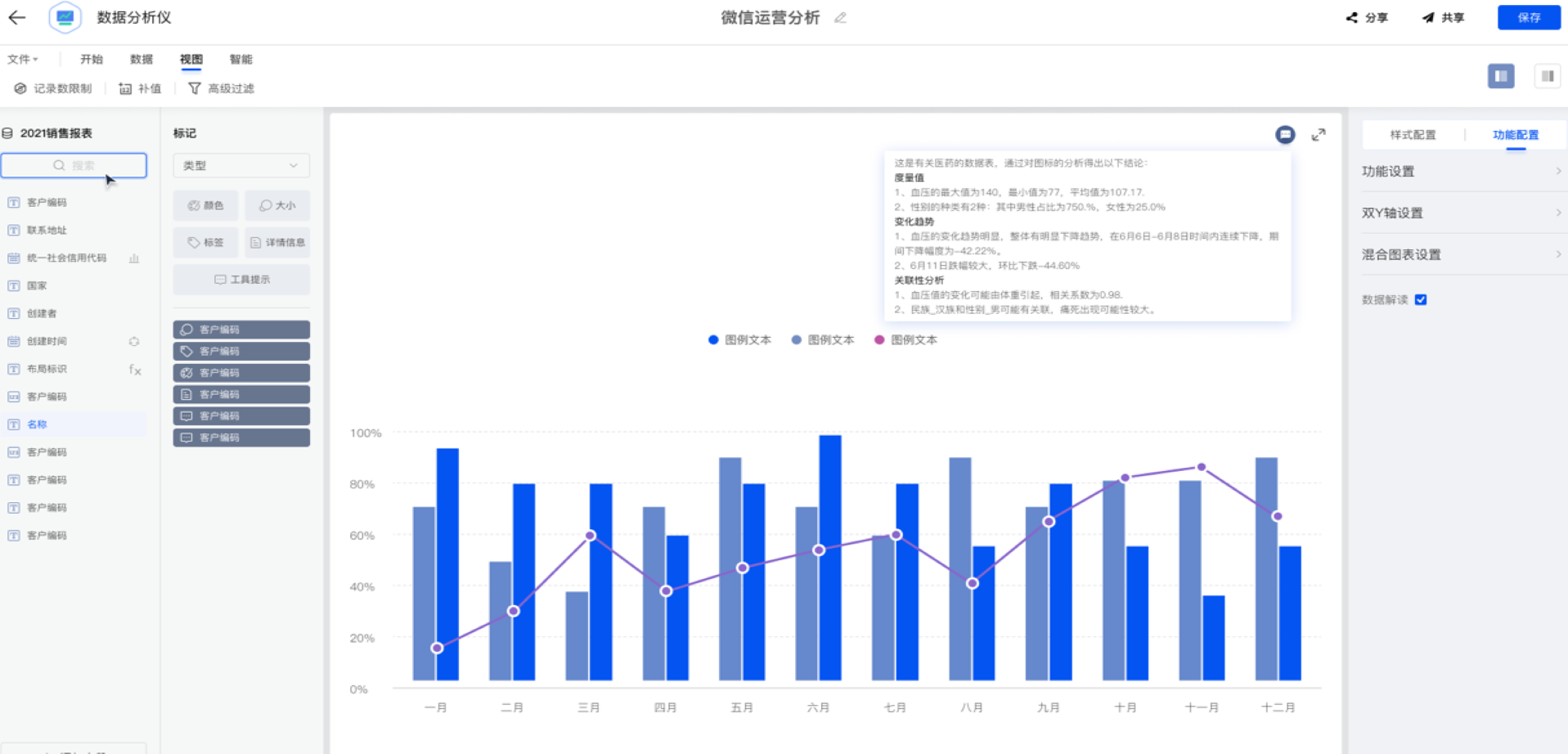Click the line point above 十一月
The image size is (1568, 754).
point(1201,467)
